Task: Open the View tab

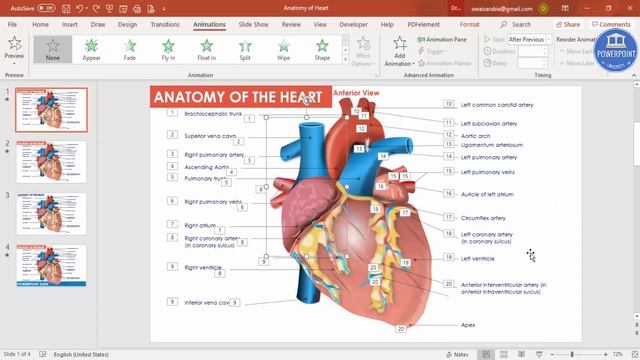Action: pos(320,24)
